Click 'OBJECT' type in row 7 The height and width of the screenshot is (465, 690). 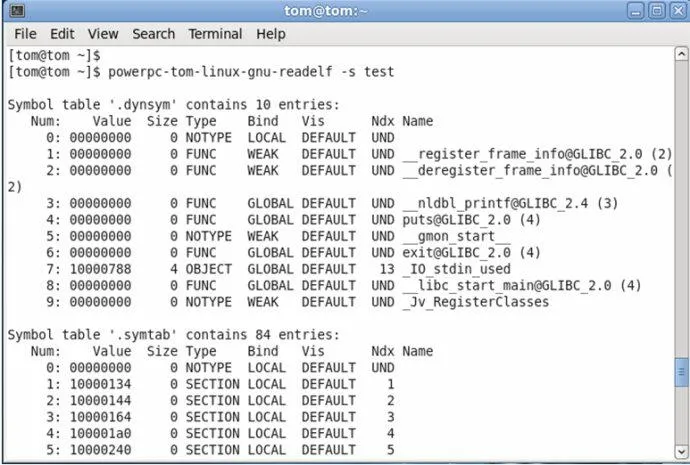(209, 269)
